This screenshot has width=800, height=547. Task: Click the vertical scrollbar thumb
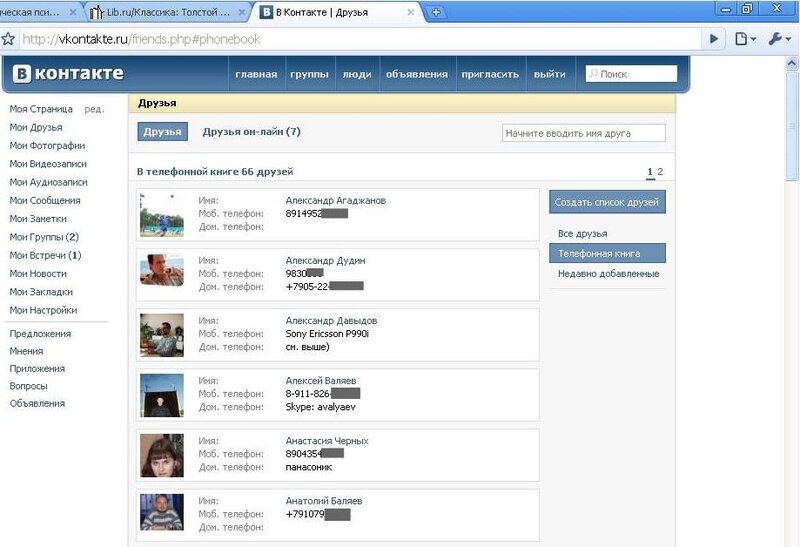pos(792,125)
